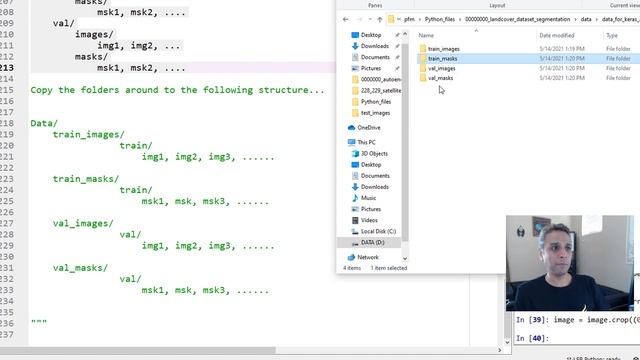Open Local Disk (C:) drive
This screenshot has height=360, width=640.
378,231
